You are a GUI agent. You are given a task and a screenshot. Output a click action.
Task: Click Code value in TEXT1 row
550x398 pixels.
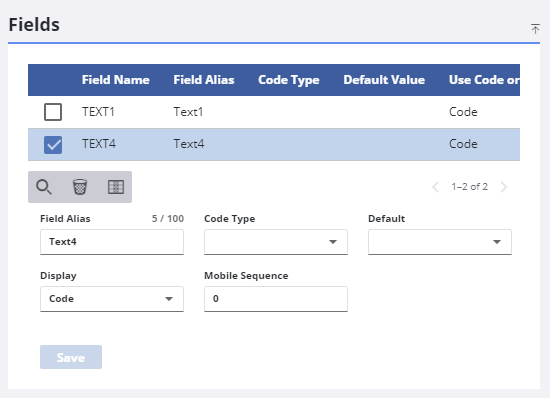(x=463, y=112)
